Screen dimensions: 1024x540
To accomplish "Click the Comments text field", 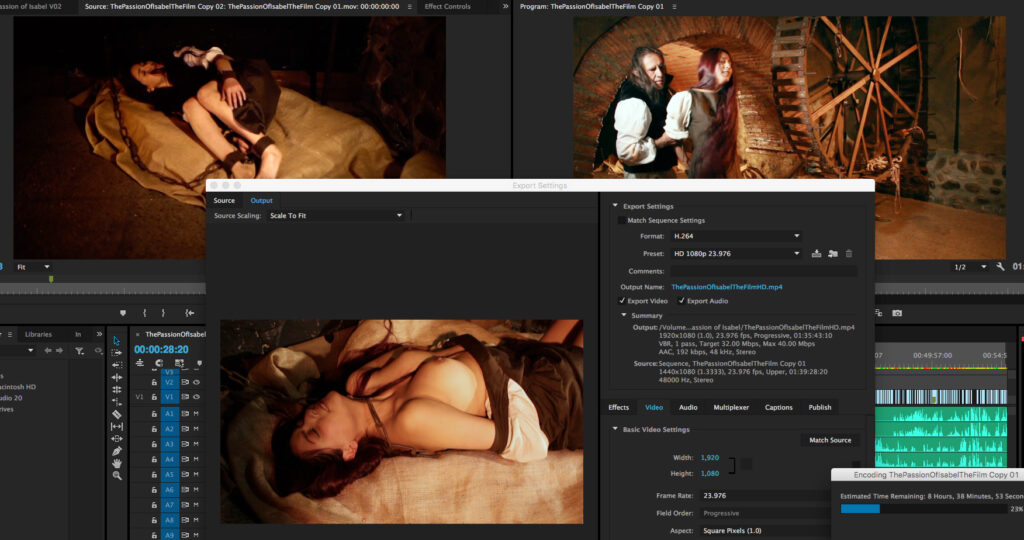I will coord(763,271).
